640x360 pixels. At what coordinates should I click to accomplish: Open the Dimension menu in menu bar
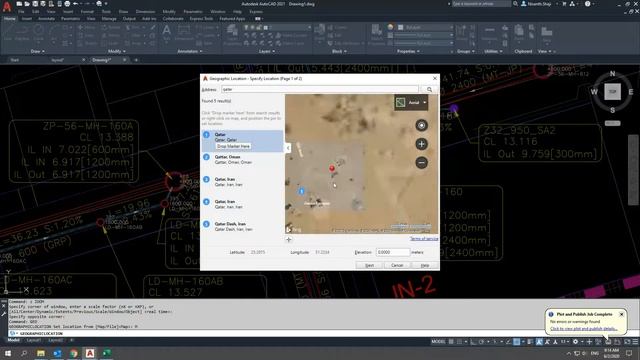(x=145, y=11)
